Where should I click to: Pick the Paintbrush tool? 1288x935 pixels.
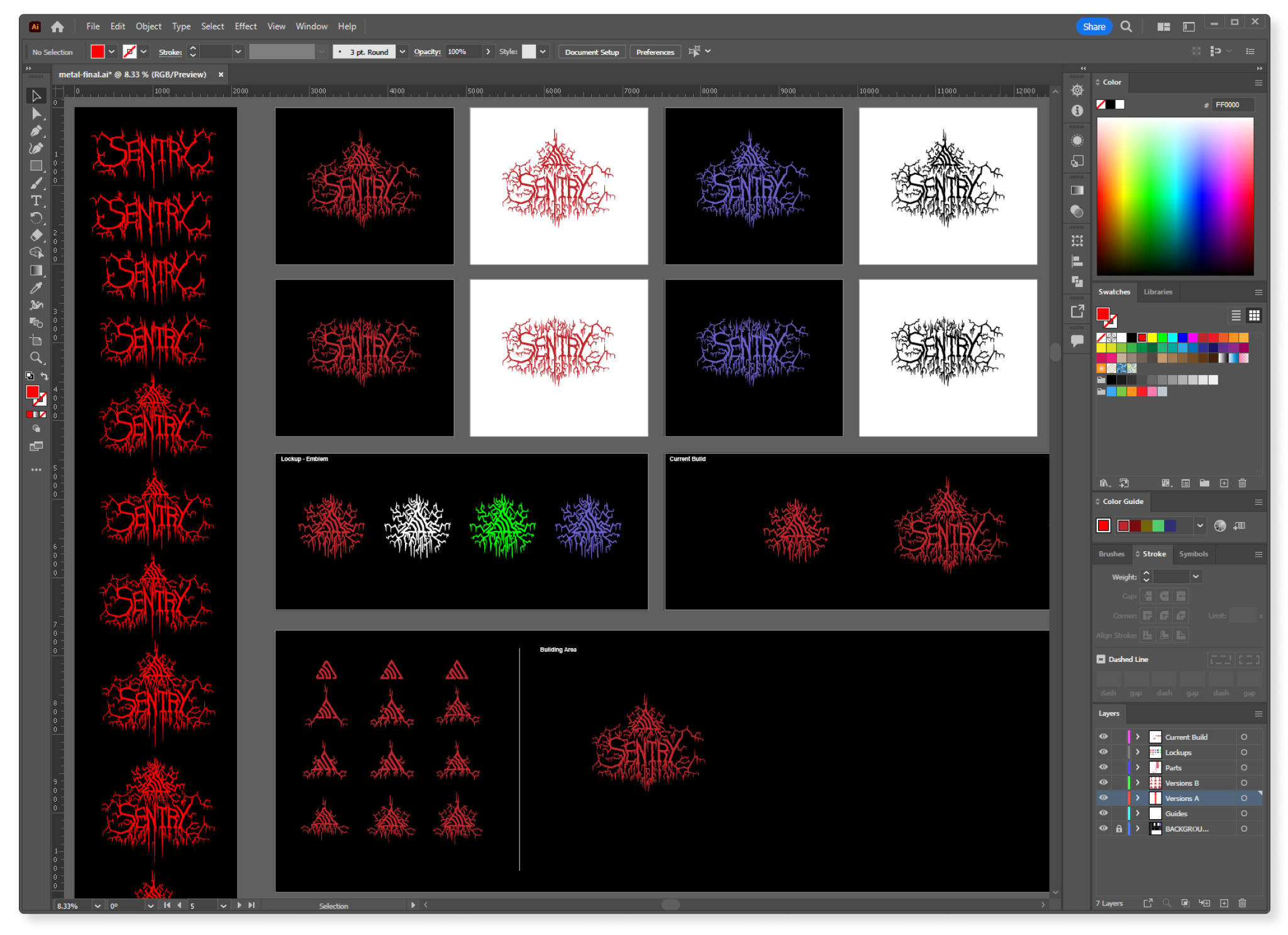[36, 183]
